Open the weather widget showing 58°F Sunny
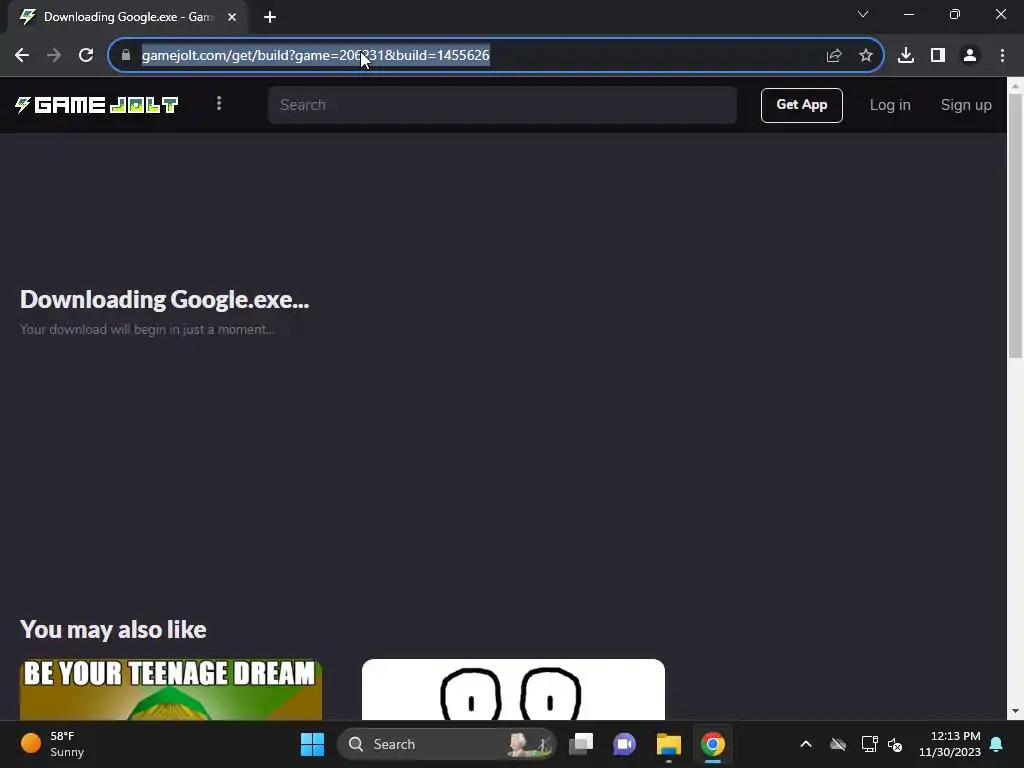This screenshot has width=1024, height=768. 54,744
